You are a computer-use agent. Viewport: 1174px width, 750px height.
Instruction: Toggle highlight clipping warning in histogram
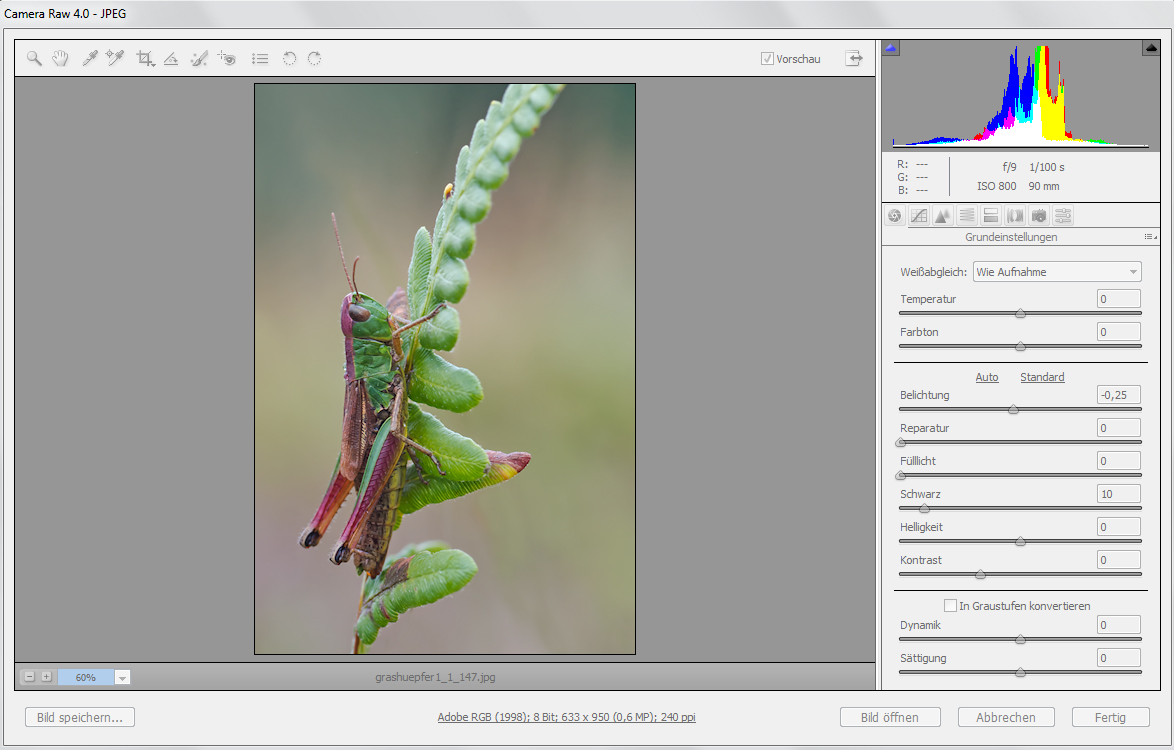pos(1150,48)
